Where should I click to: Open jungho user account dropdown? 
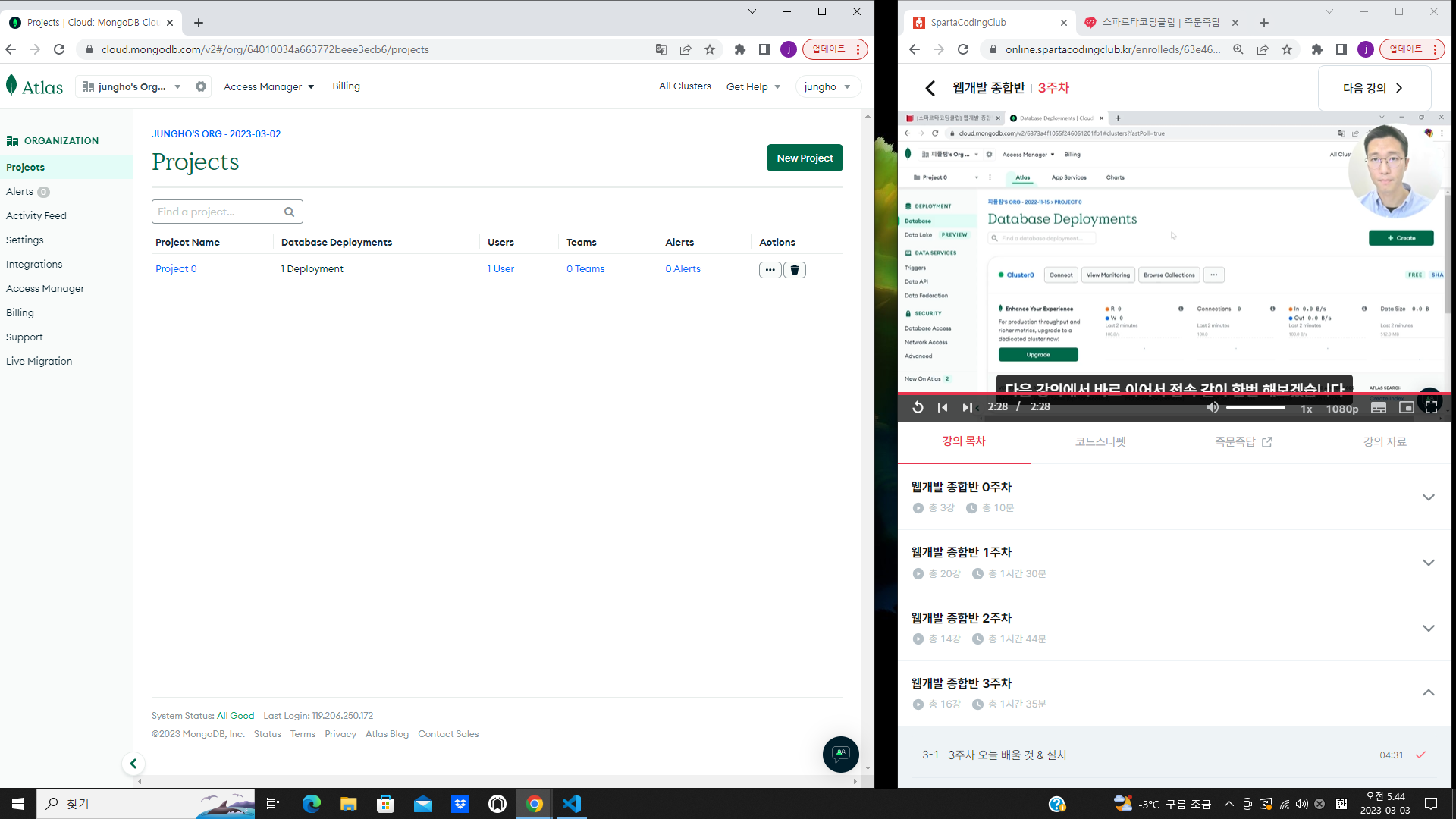click(828, 87)
